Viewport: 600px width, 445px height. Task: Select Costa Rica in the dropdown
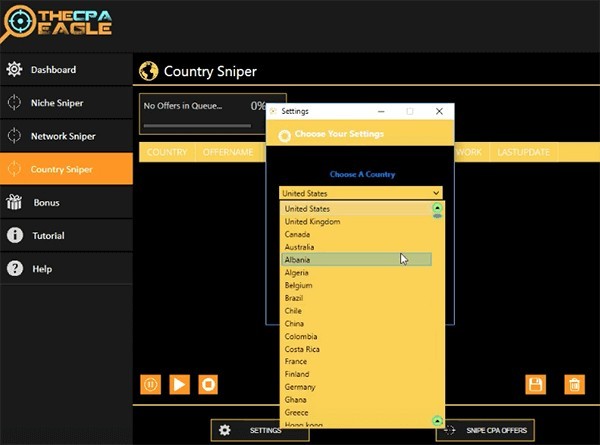tap(357, 349)
